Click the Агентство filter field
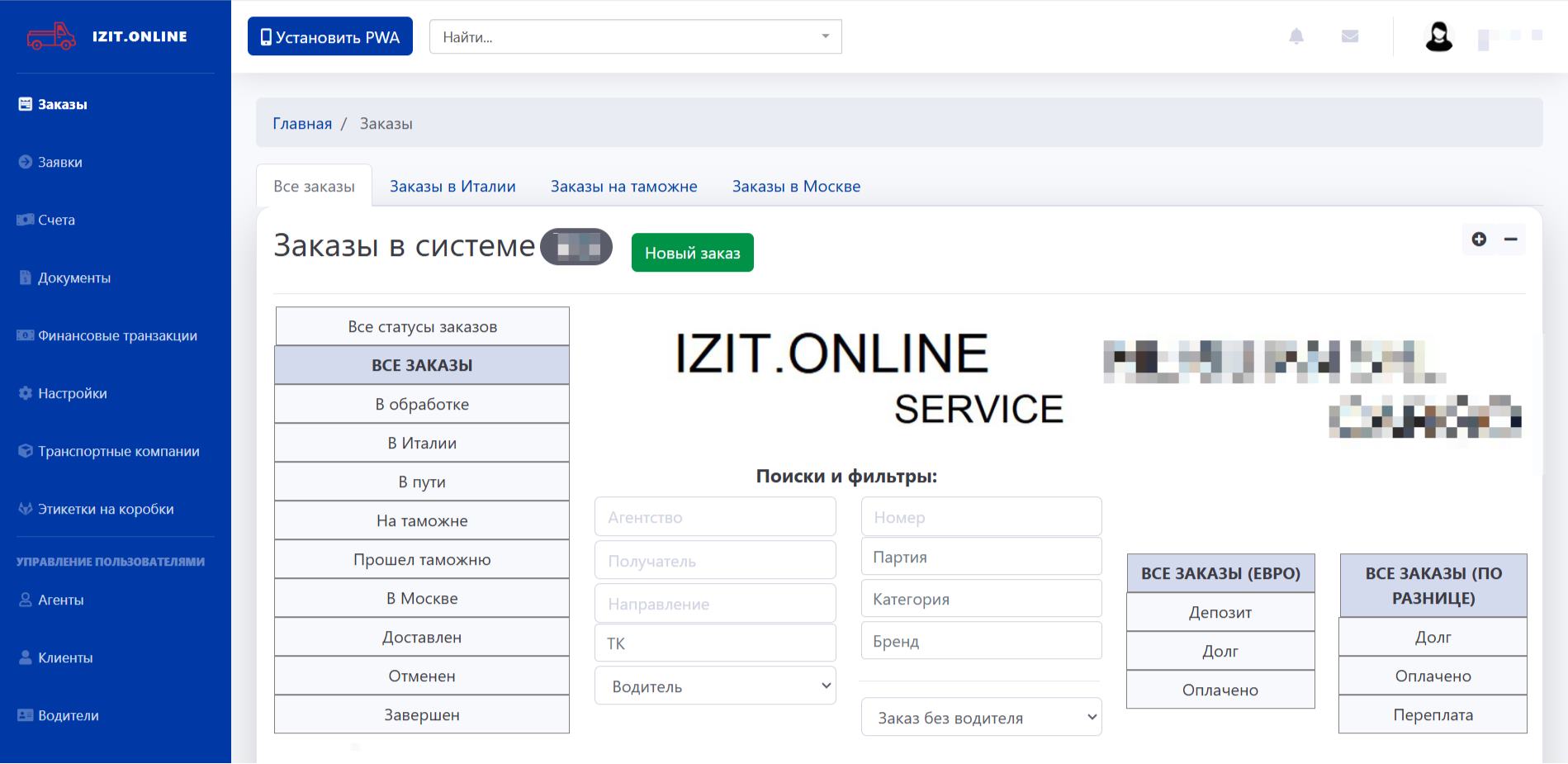 [x=715, y=517]
